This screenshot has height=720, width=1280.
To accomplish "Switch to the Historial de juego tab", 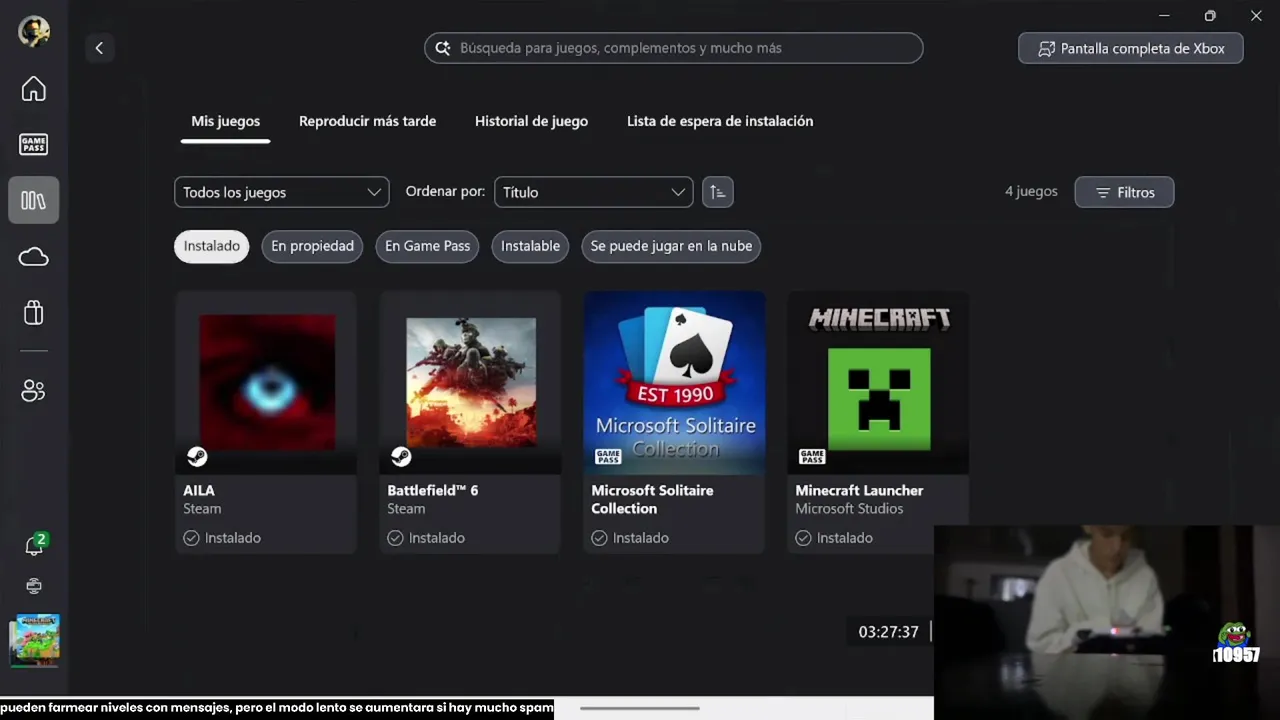I will point(531,121).
